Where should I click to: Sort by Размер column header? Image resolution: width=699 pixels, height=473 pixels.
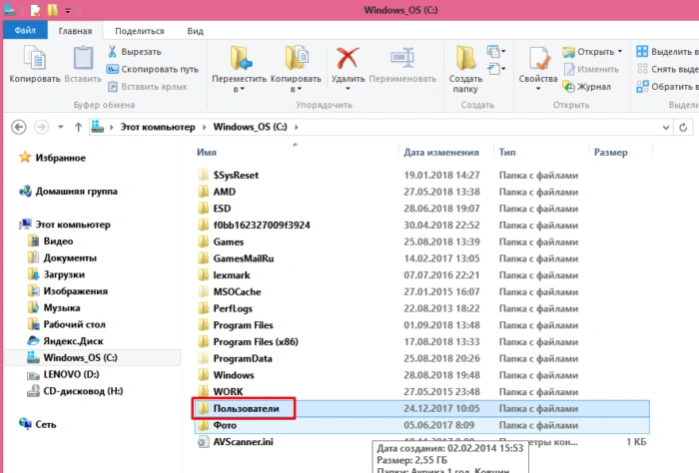point(611,152)
